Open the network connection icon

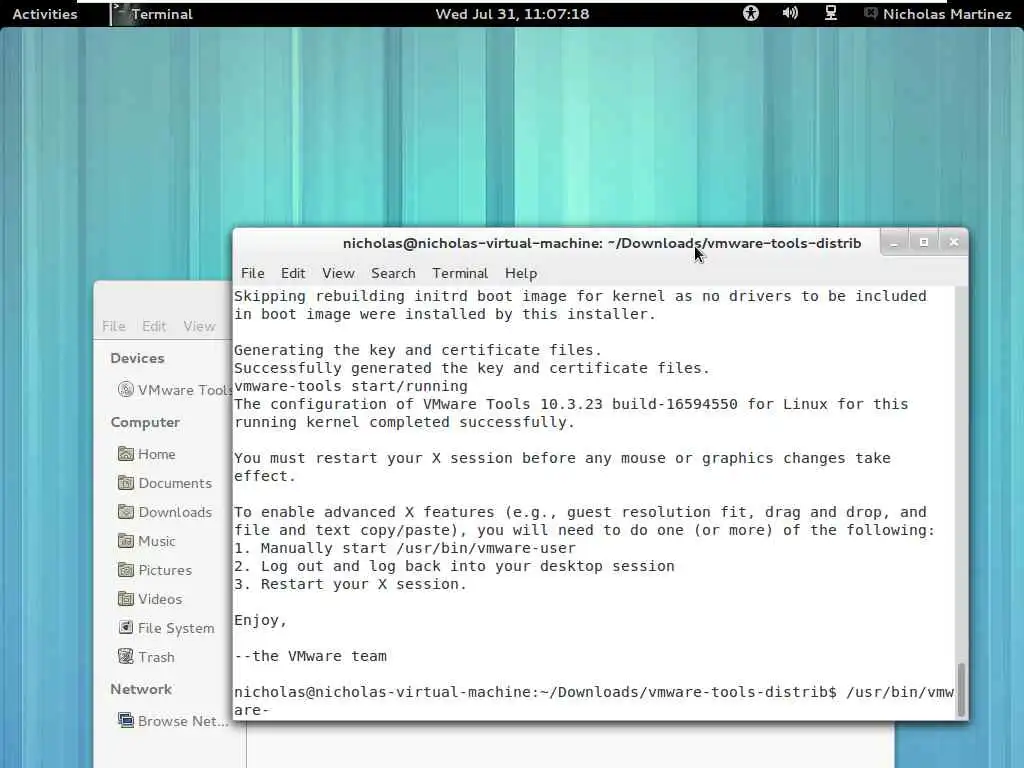pyautogui.click(x=831, y=13)
